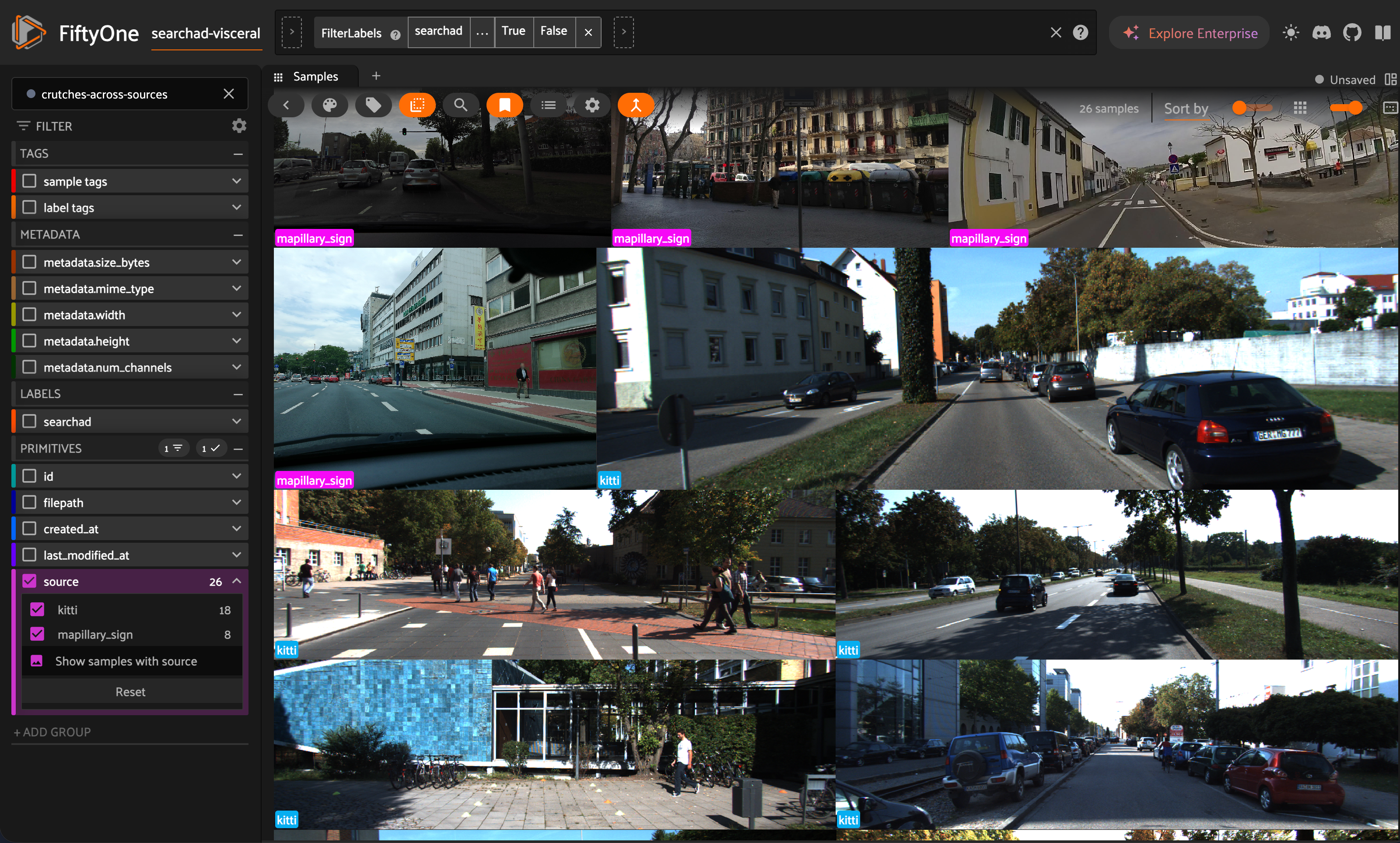Open the similarity search magnifier tool
The height and width of the screenshot is (843, 1400).
pyautogui.click(x=460, y=105)
